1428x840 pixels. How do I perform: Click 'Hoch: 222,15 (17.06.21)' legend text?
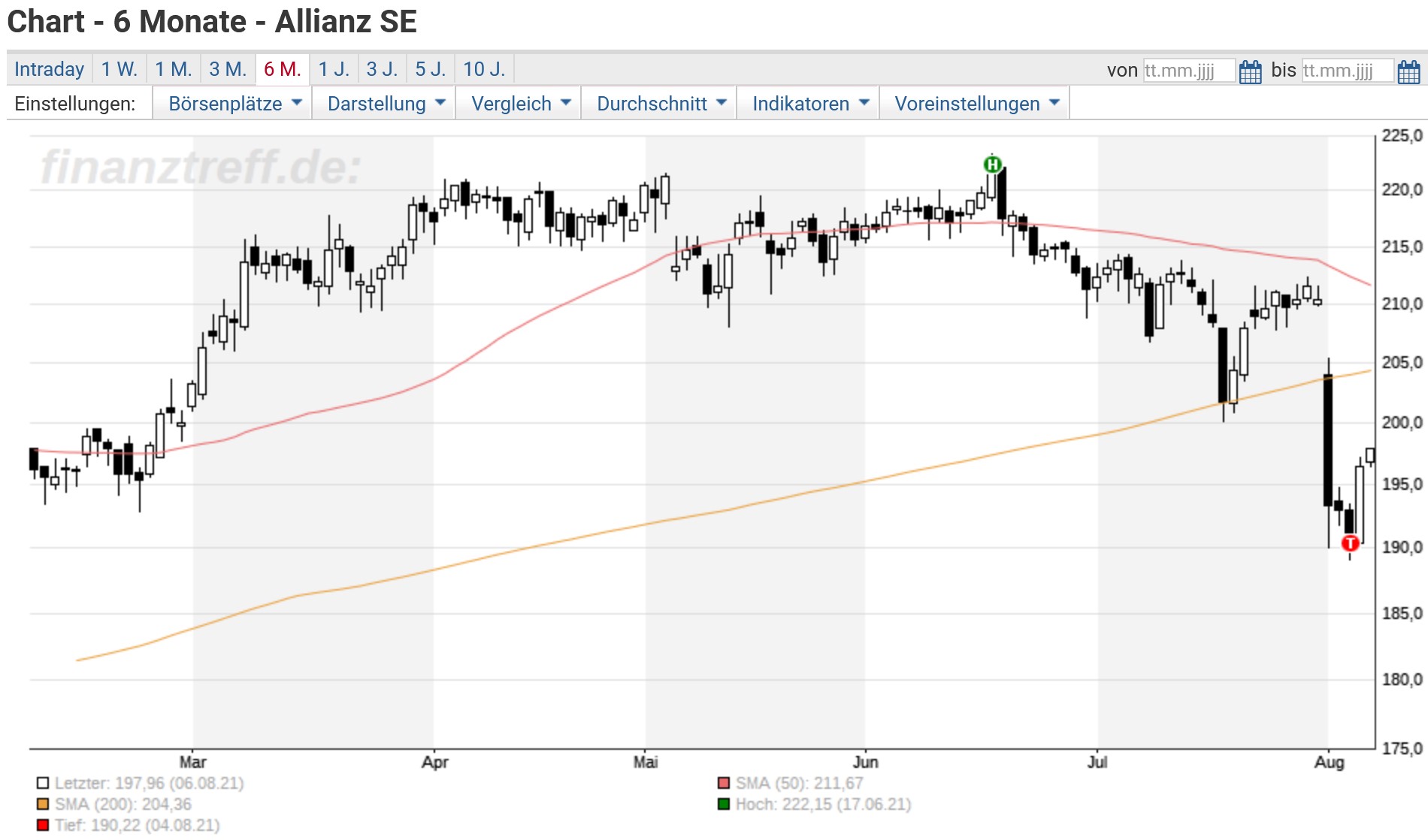(824, 804)
